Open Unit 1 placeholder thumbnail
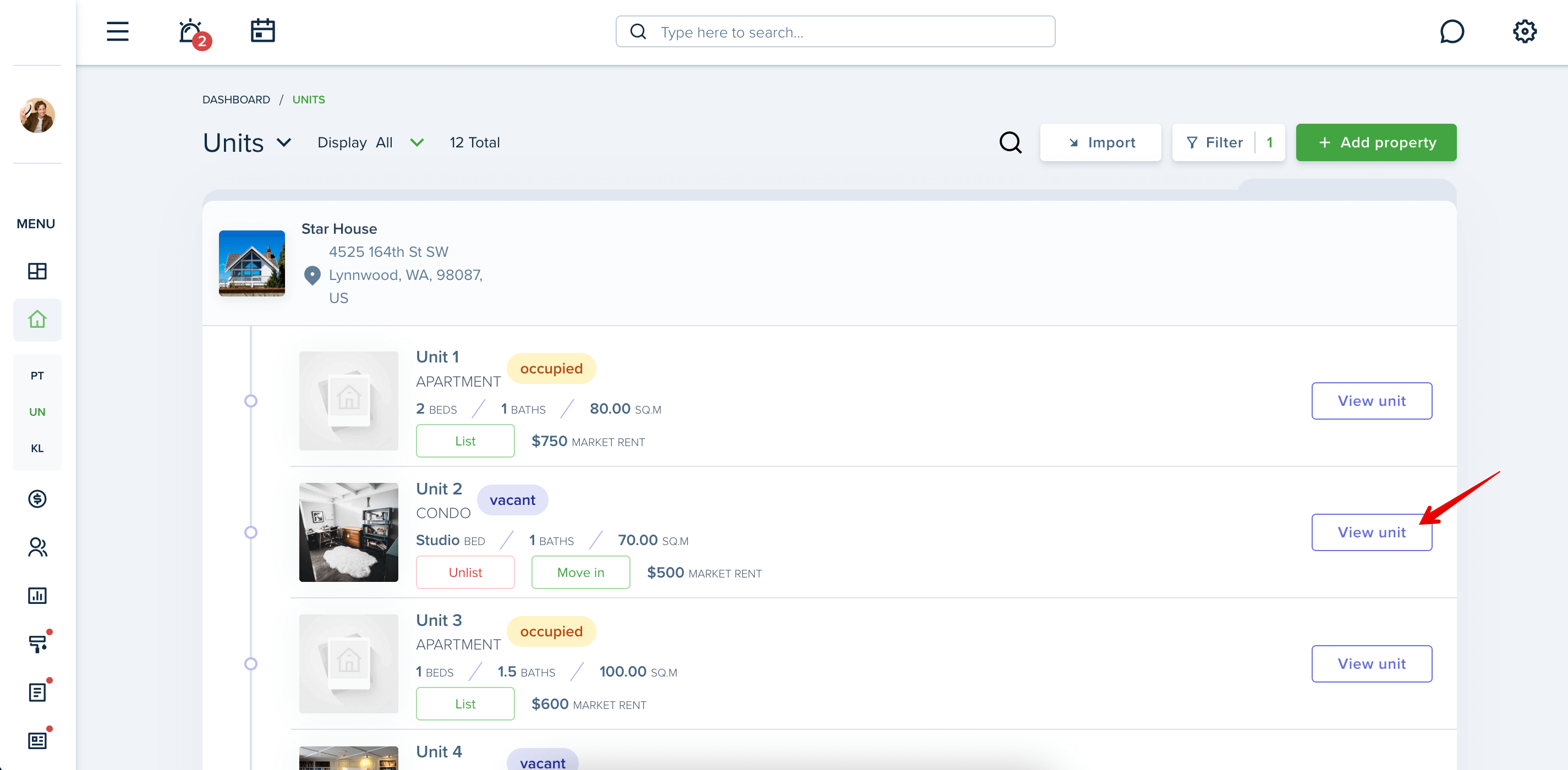The width and height of the screenshot is (1568, 770). 349,401
